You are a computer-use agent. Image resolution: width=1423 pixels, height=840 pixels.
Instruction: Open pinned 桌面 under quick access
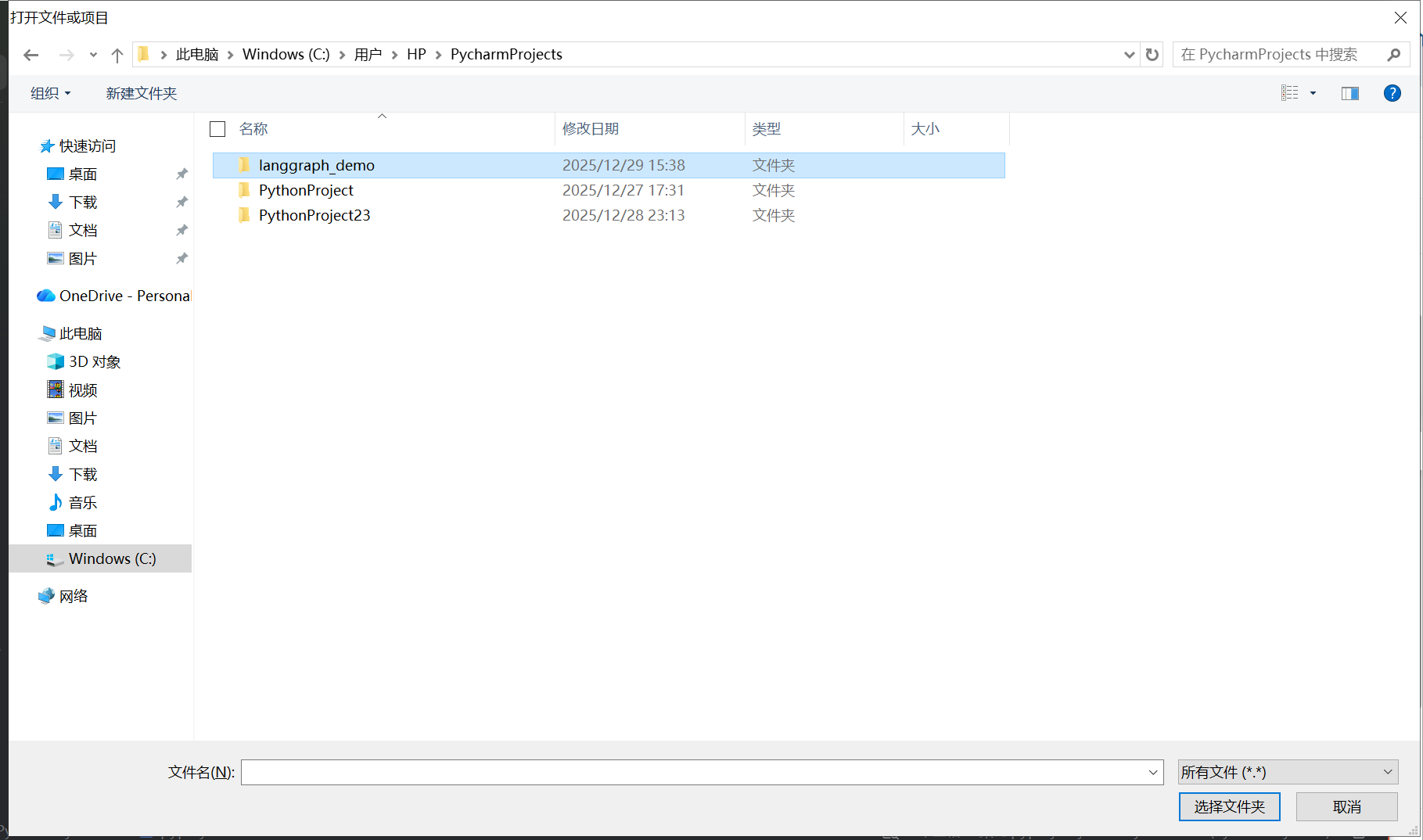[x=83, y=174]
